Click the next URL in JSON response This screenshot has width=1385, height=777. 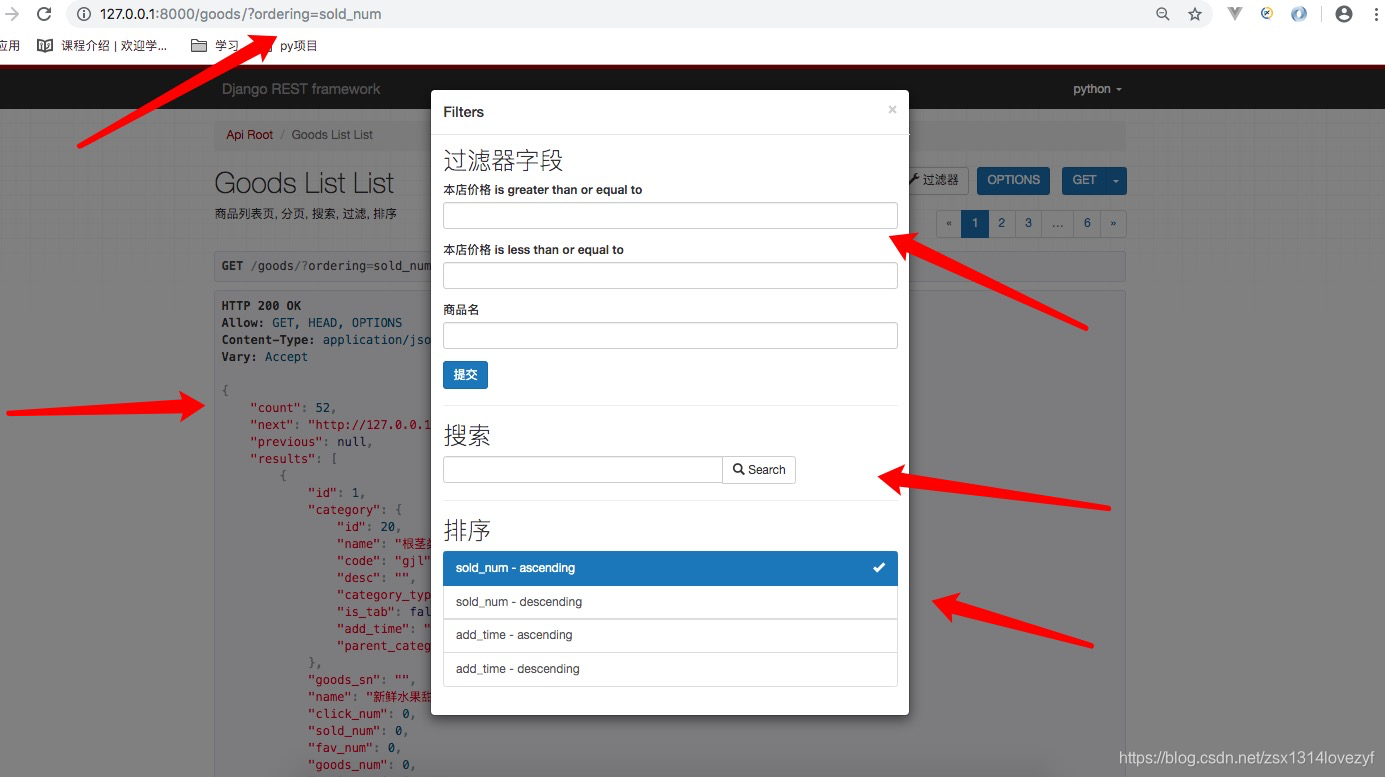point(369,424)
